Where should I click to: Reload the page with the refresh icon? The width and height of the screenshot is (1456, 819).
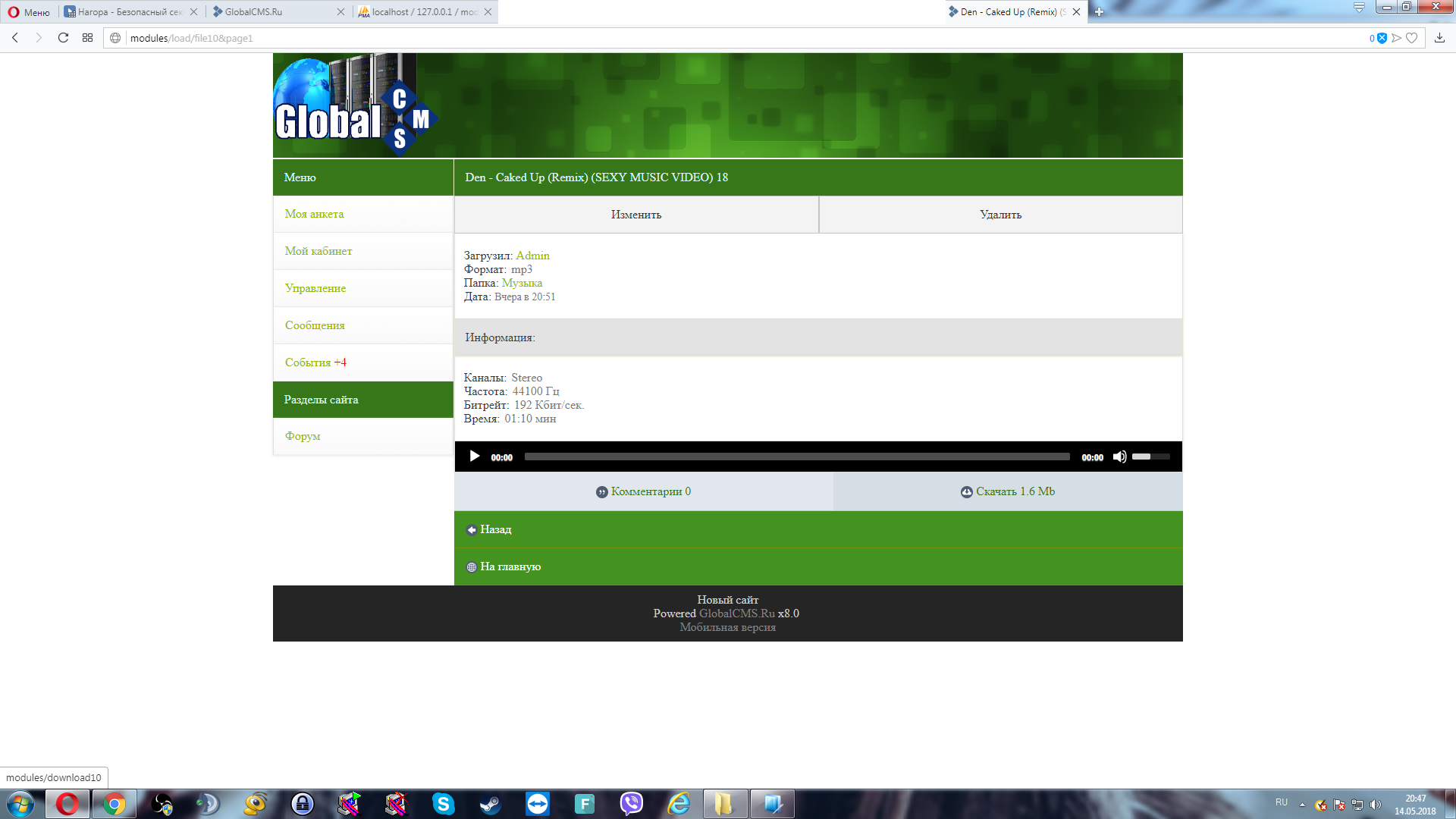pyautogui.click(x=63, y=38)
